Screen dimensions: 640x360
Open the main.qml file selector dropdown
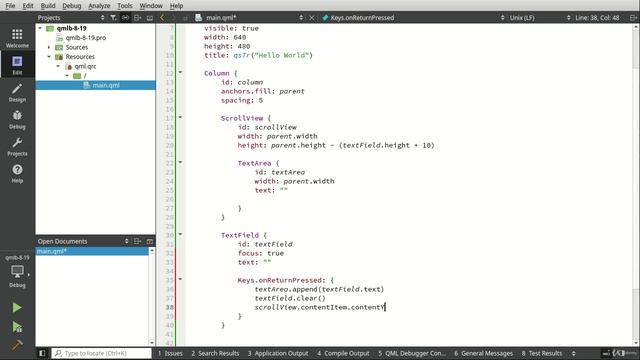click(x=250, y=18)
